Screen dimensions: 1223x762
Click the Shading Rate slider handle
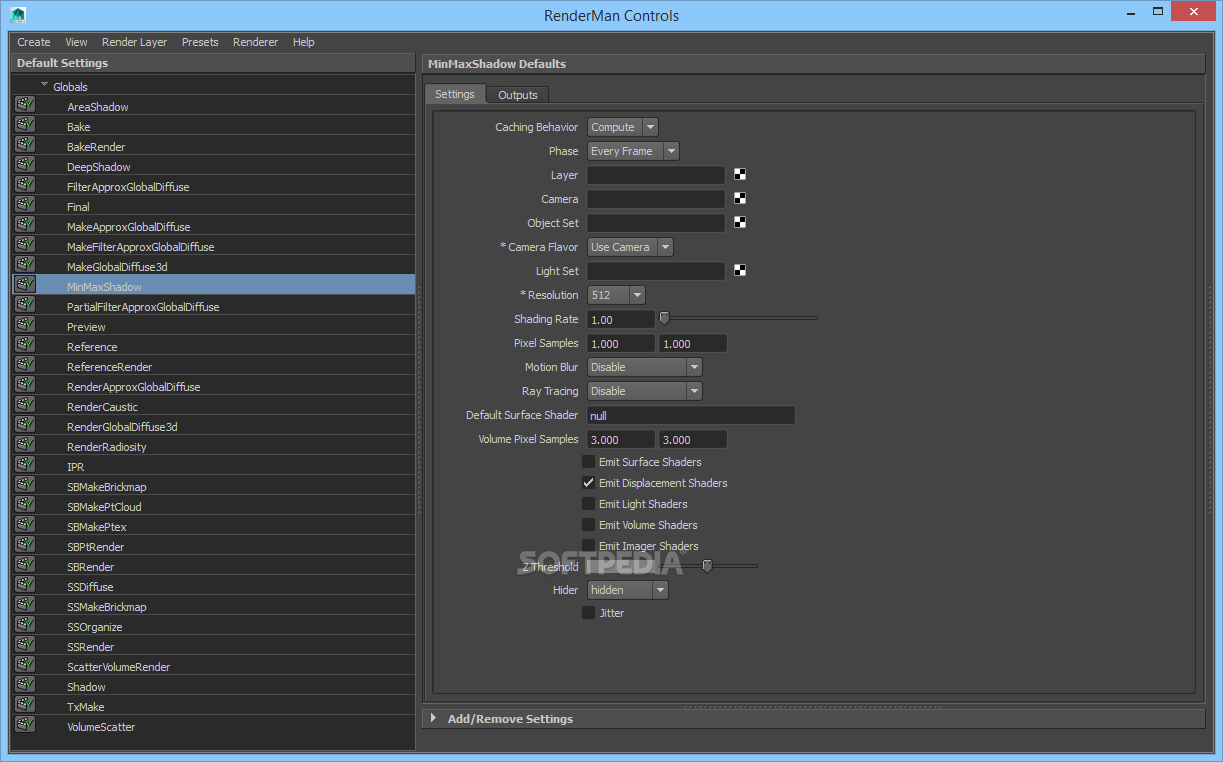point(664,318)
